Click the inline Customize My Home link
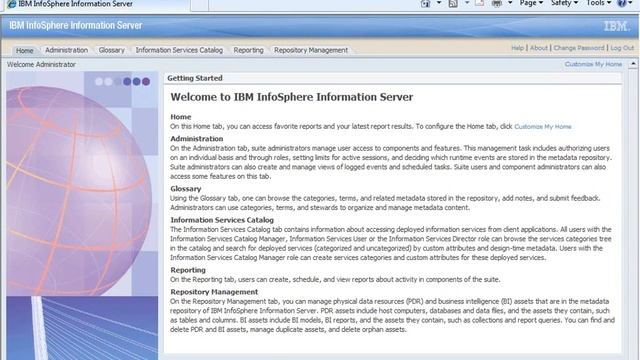 tap(542, 127)
